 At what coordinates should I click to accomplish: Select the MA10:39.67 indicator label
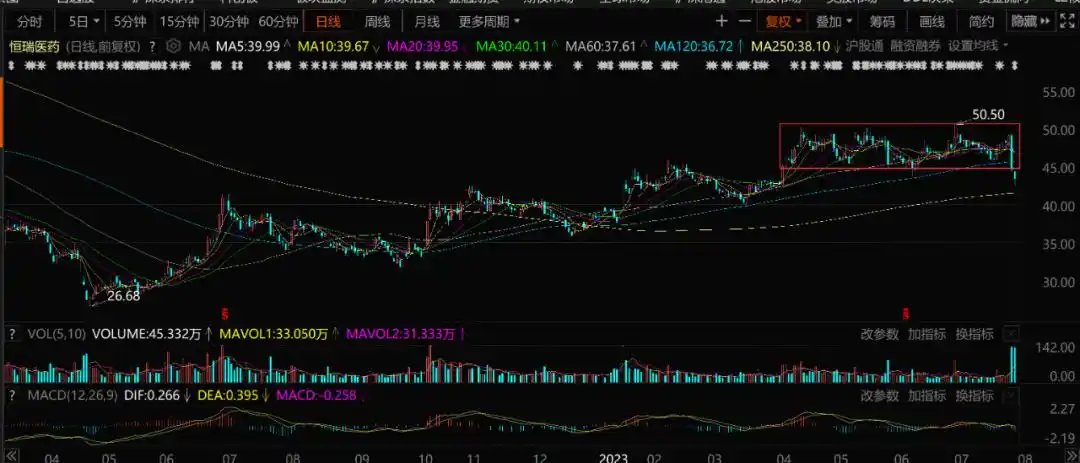331,48
